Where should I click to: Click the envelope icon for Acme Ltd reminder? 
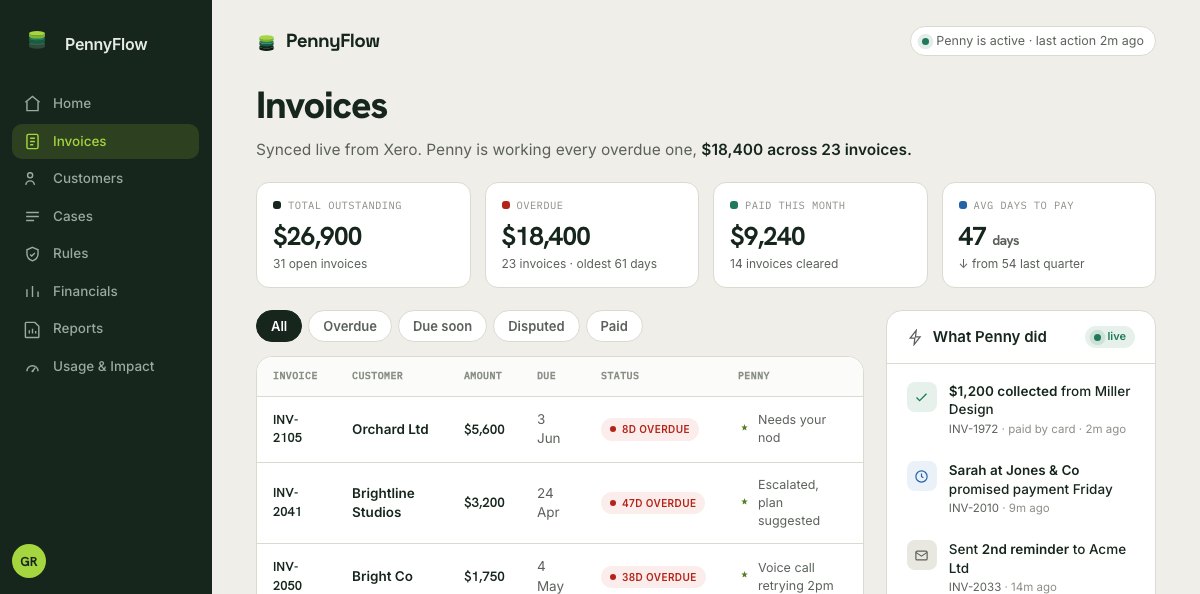point(922,555)
